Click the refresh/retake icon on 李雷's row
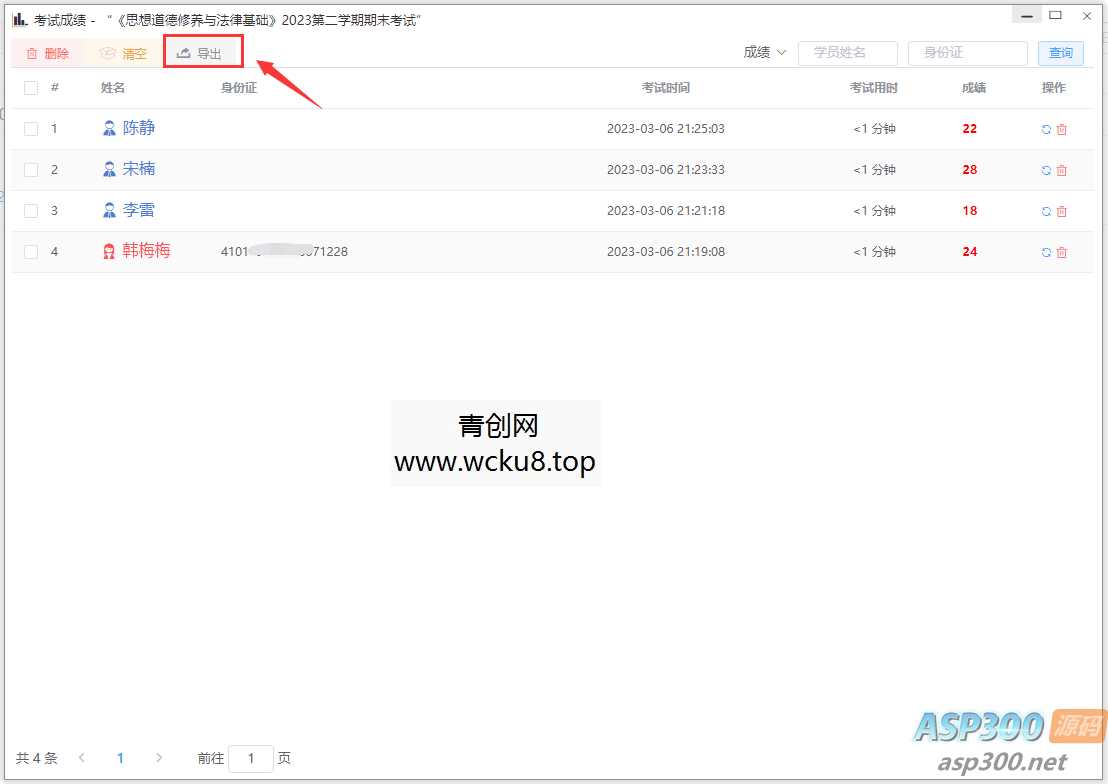This screenshot has height=784, width=1108. point(1045,211)
